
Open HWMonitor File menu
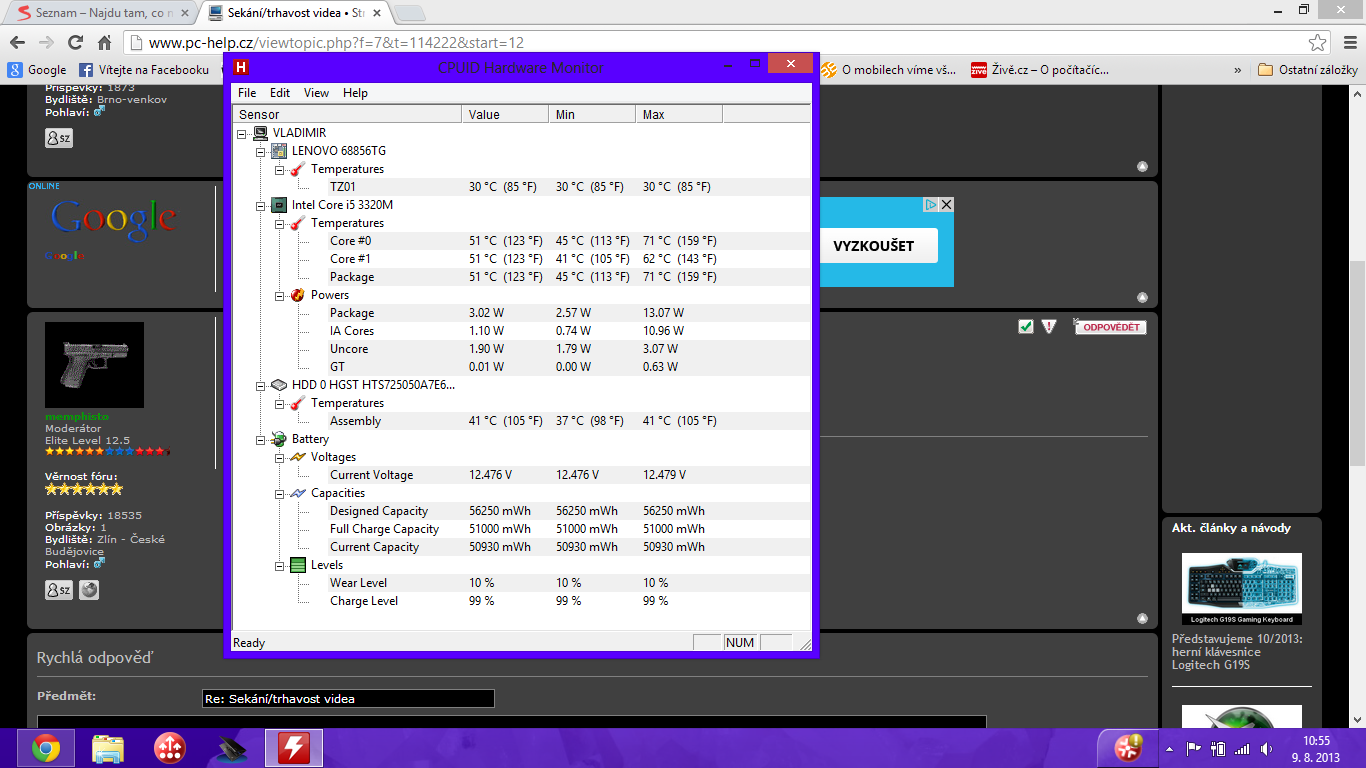click(x=247, y=93)
